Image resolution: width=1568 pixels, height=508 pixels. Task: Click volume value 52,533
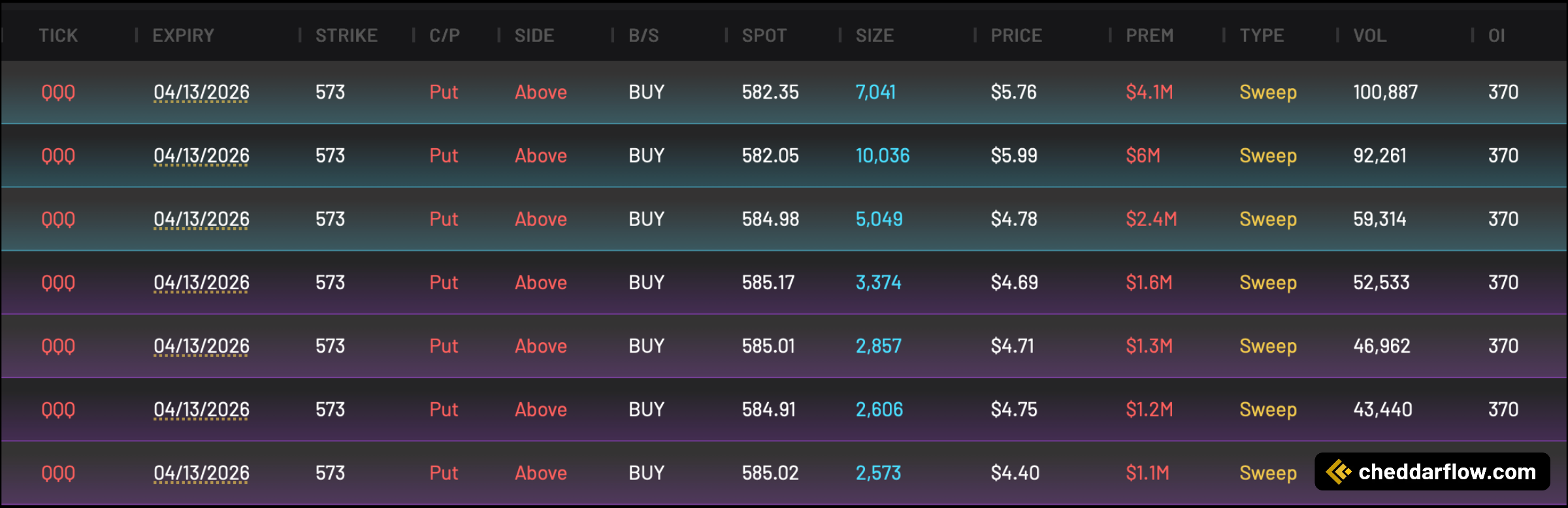click(1382, 282)
